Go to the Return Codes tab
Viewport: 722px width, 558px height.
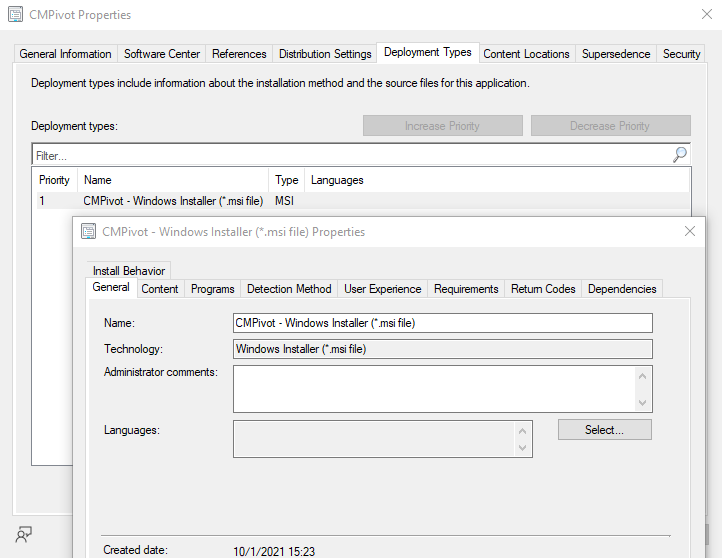tap(543, 289)
